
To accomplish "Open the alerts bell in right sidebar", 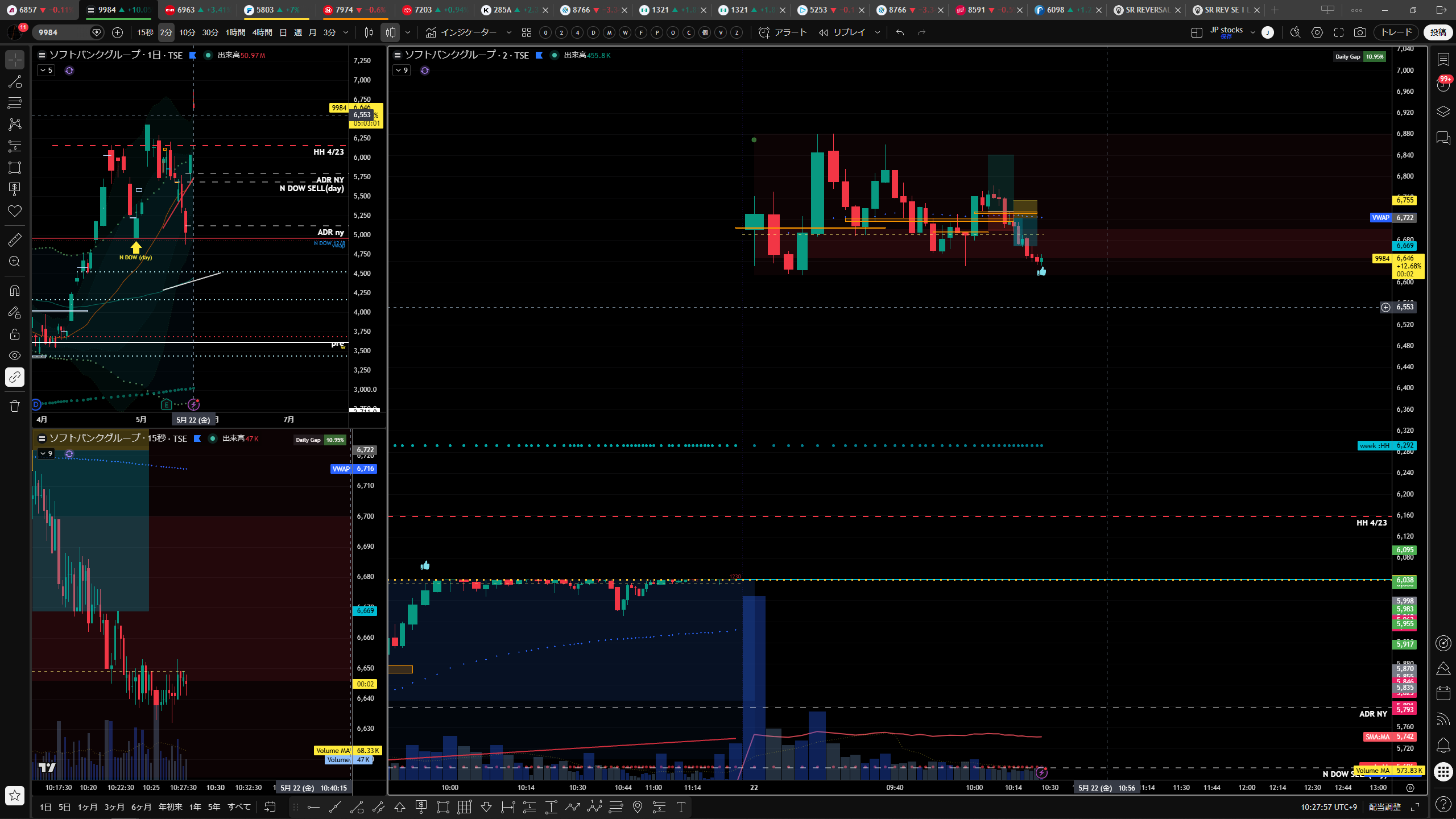I will click(1443, 744).
